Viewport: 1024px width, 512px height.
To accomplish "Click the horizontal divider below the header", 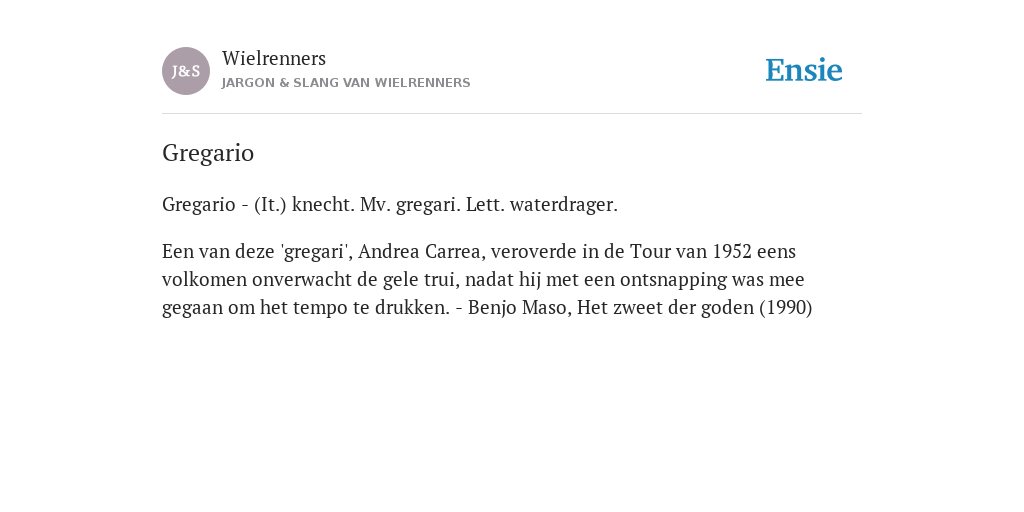I will coord(512,114).
